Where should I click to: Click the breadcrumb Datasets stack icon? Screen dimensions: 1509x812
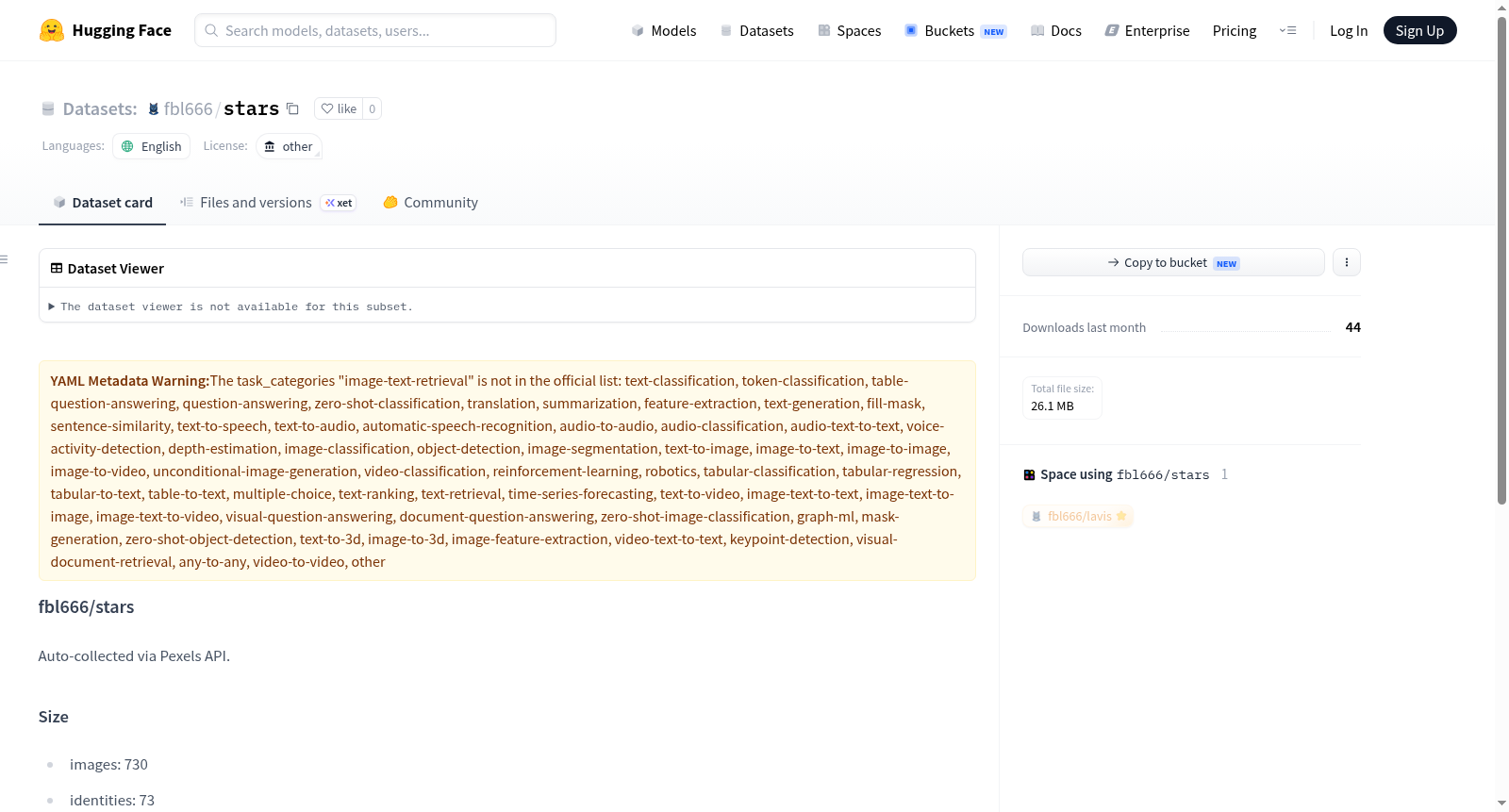pos(48,109)
